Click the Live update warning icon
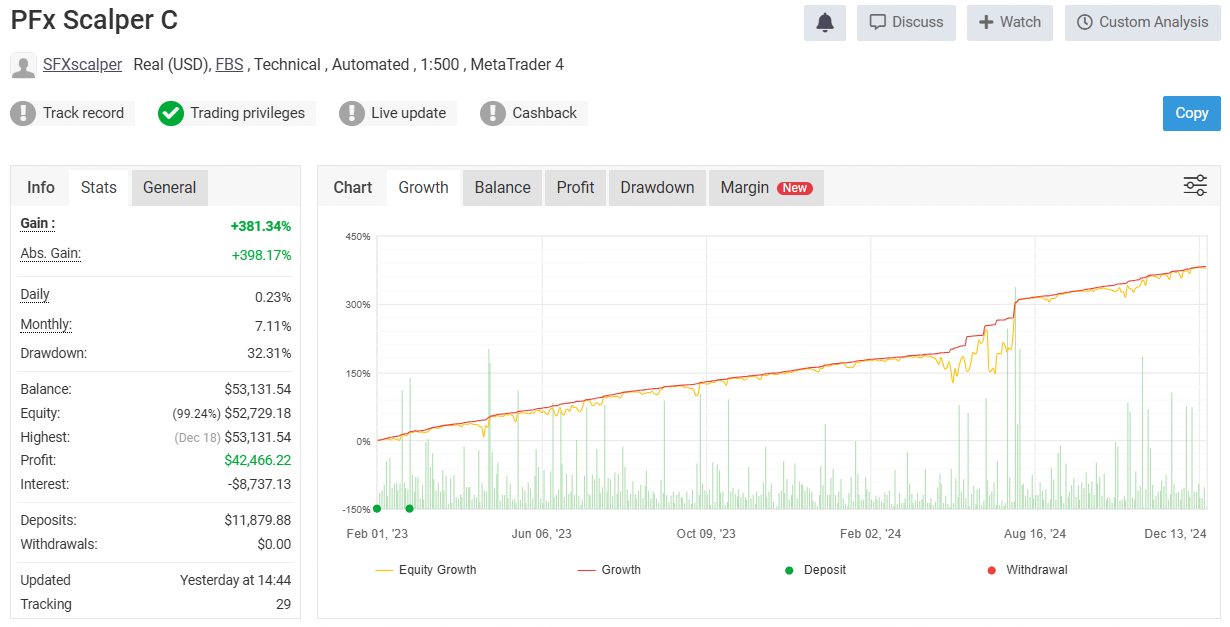1230x627 pixels. pyautogui.click(x=351, y=113)
